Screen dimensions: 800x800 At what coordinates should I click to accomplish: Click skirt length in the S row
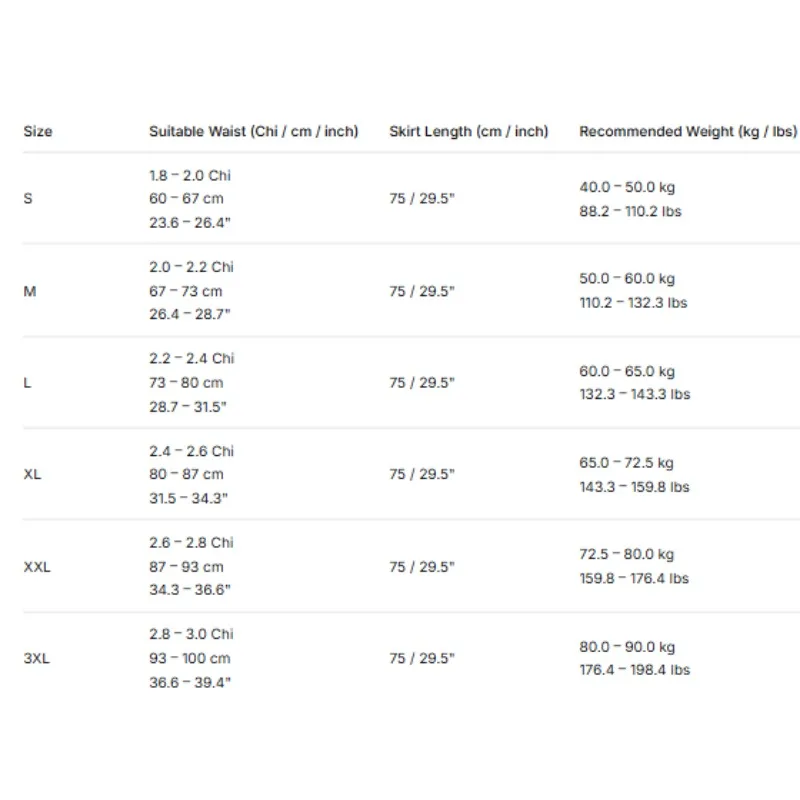tap(421, 198)
